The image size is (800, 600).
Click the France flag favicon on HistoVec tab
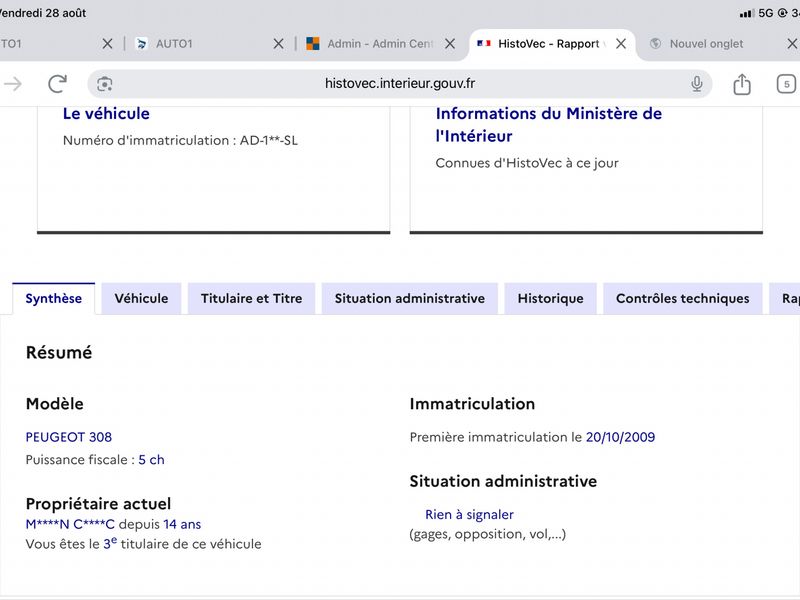click(x=484, y=43)
